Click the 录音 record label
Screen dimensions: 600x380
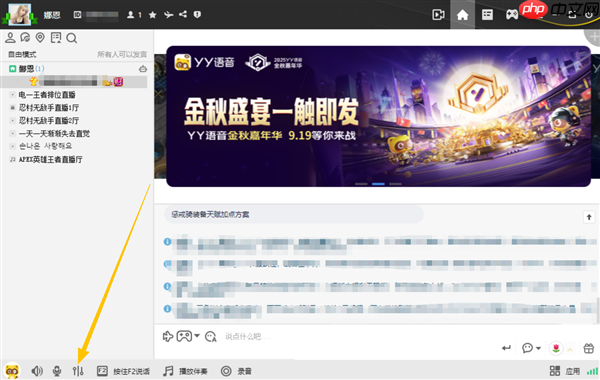(x=245, y=371)
